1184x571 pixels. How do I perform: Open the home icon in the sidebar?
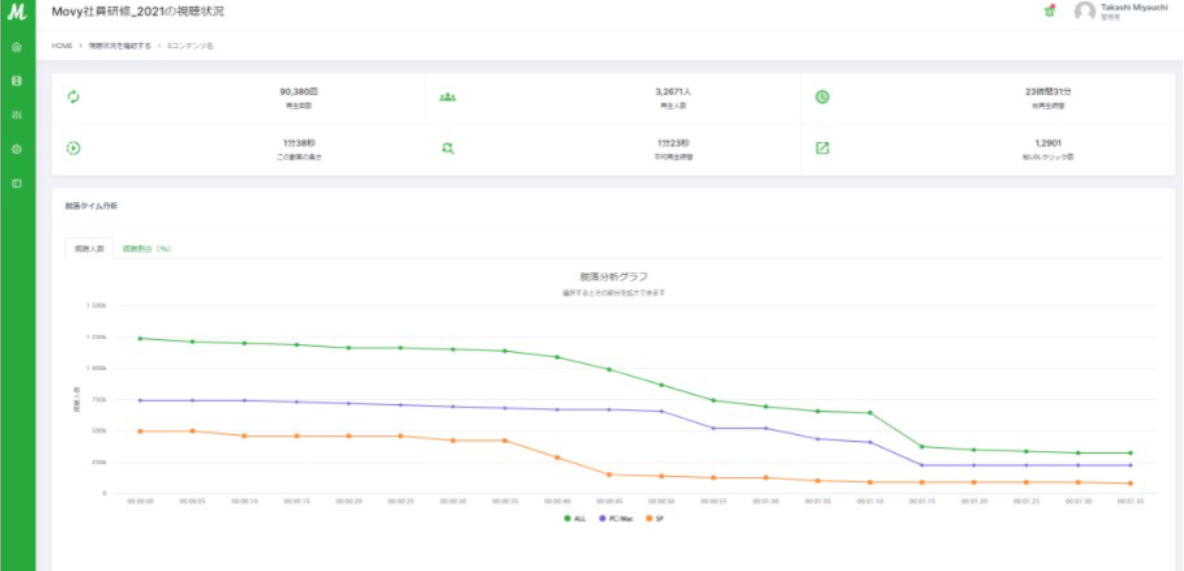pyautogui.click(x=16, y=47)
